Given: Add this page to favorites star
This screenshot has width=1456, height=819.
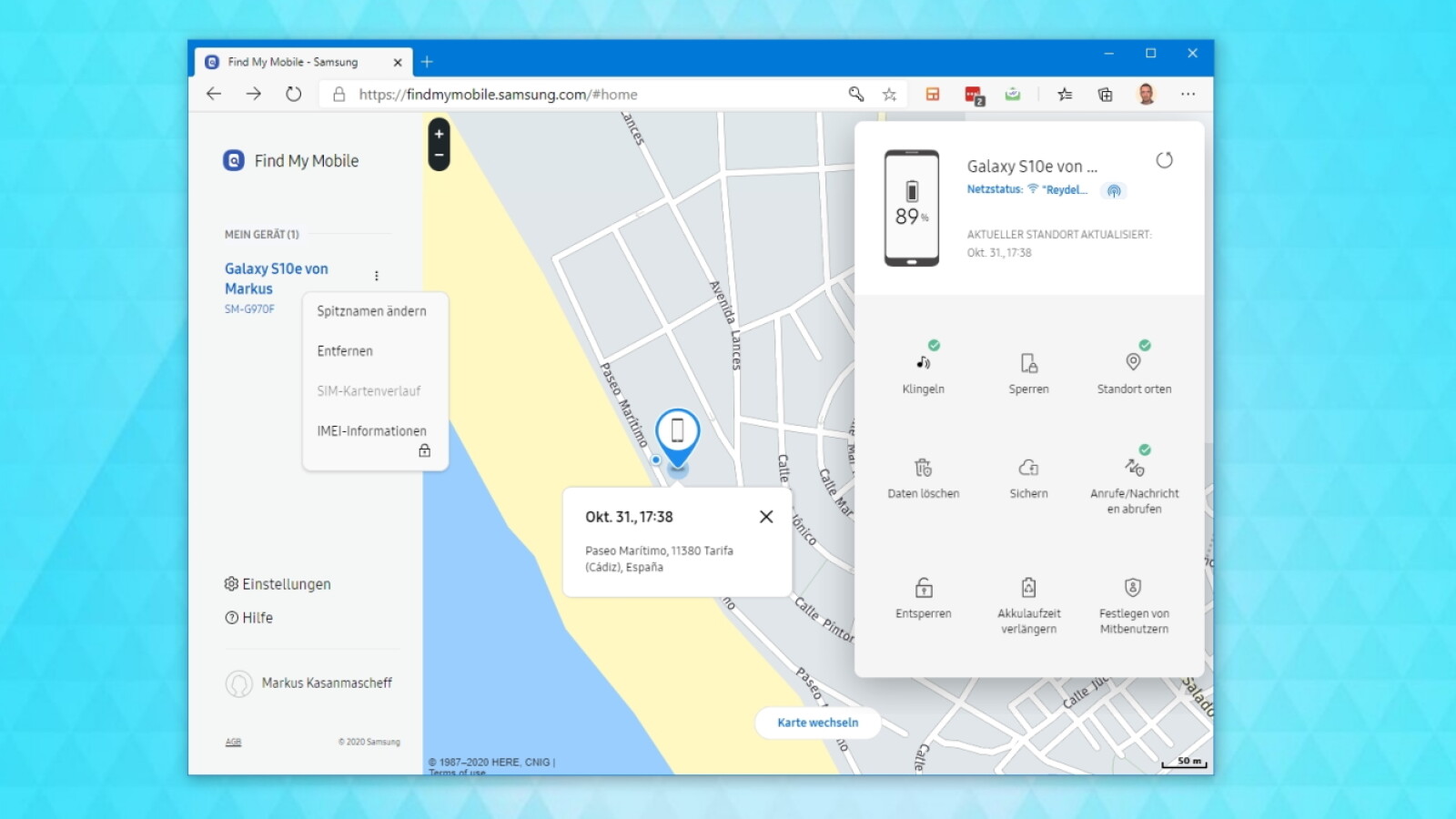Looking at the screenshot, I should click(889, 94).
